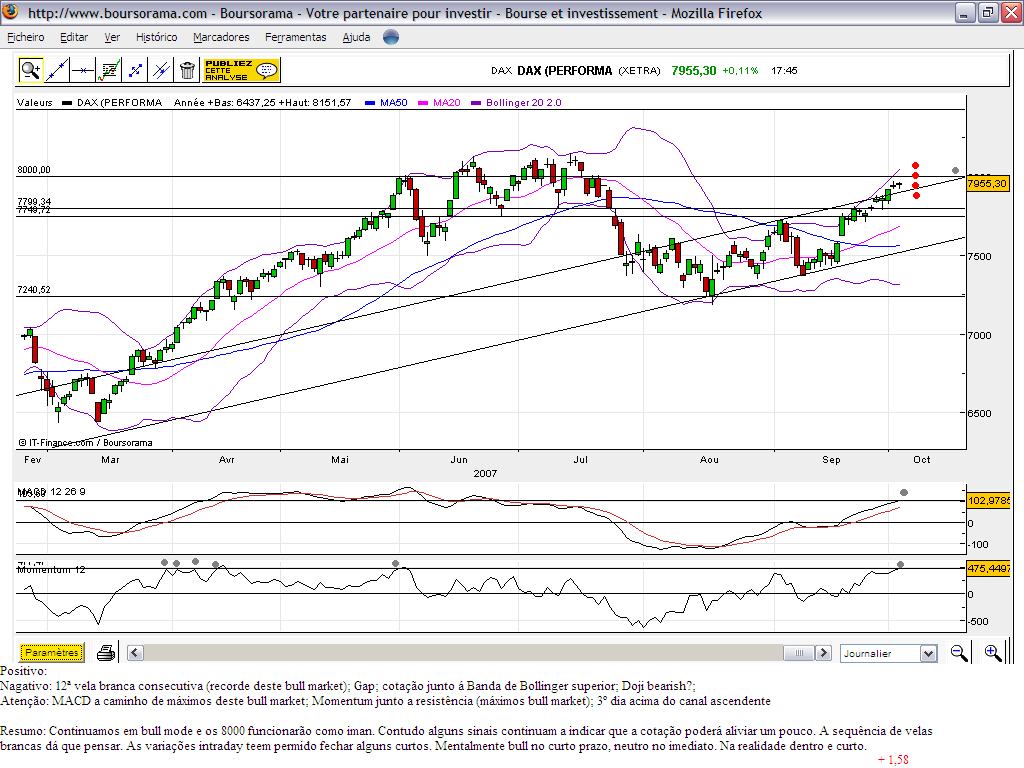Click the MA20 legend label

tap(447, 103)
